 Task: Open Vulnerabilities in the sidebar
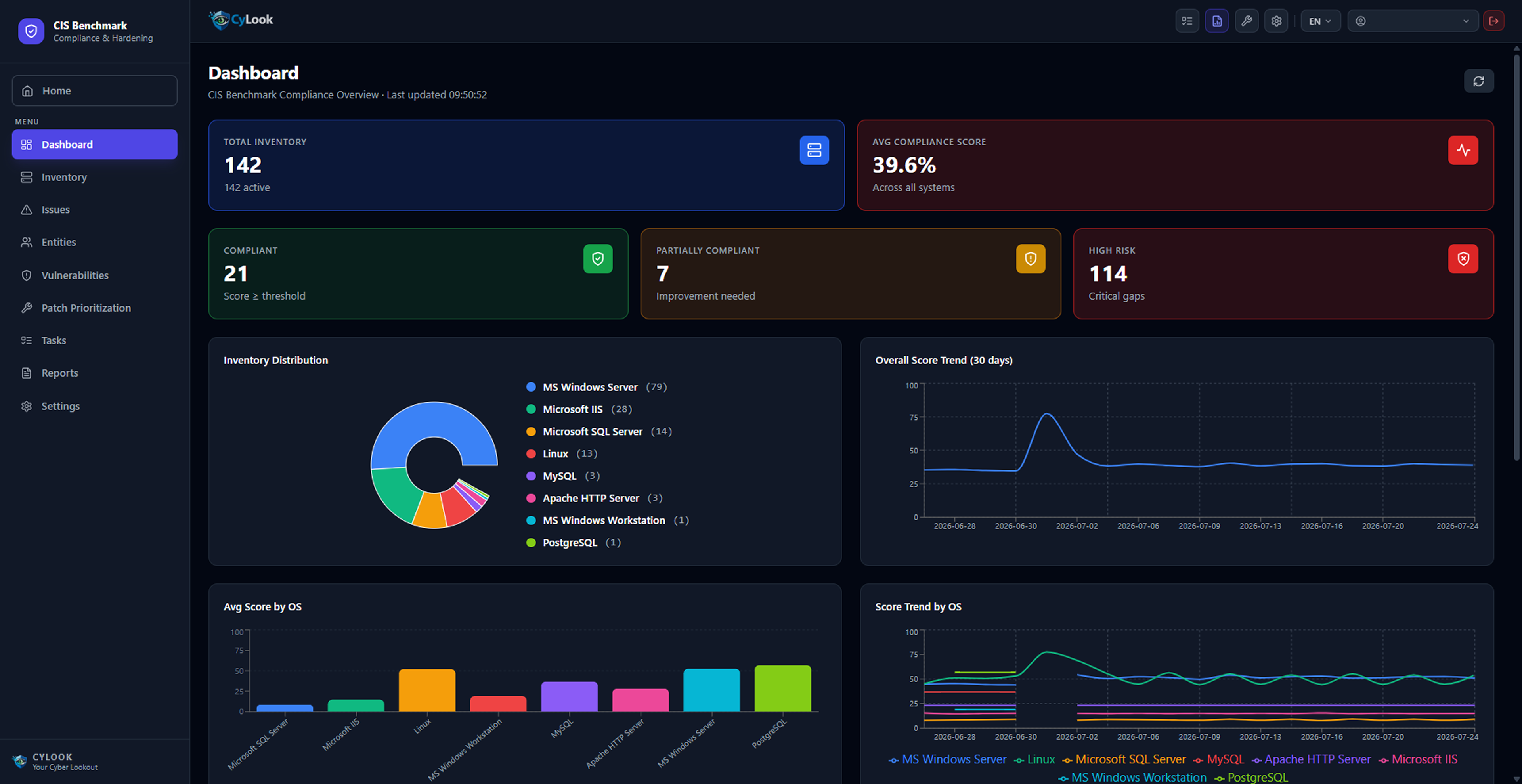[x=95, y=275]
